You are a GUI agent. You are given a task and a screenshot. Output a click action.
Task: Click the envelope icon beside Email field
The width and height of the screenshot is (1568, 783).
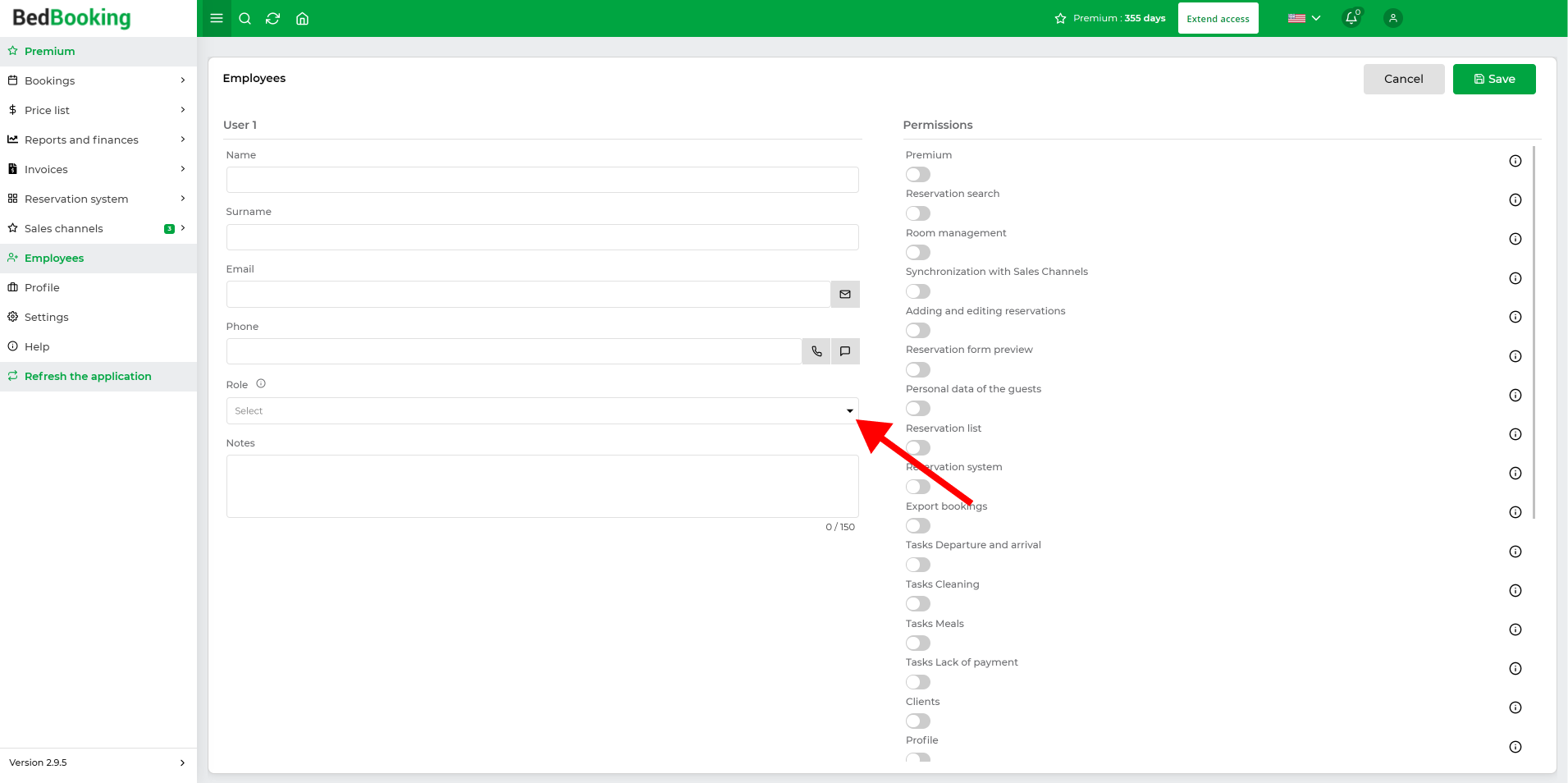click(845, 294)
